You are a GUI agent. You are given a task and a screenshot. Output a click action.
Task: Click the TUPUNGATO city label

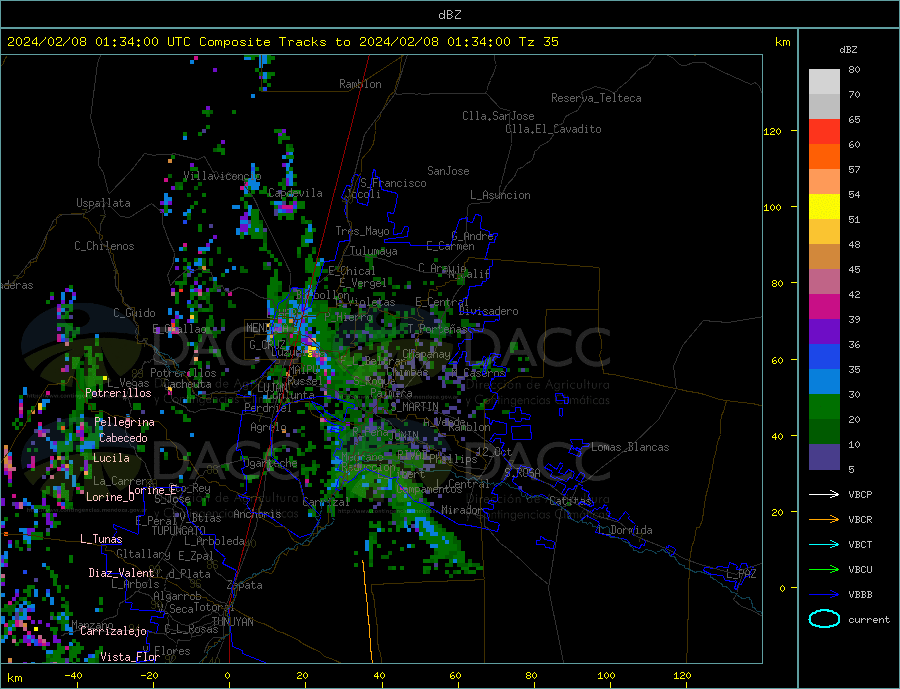pos(179,531)
